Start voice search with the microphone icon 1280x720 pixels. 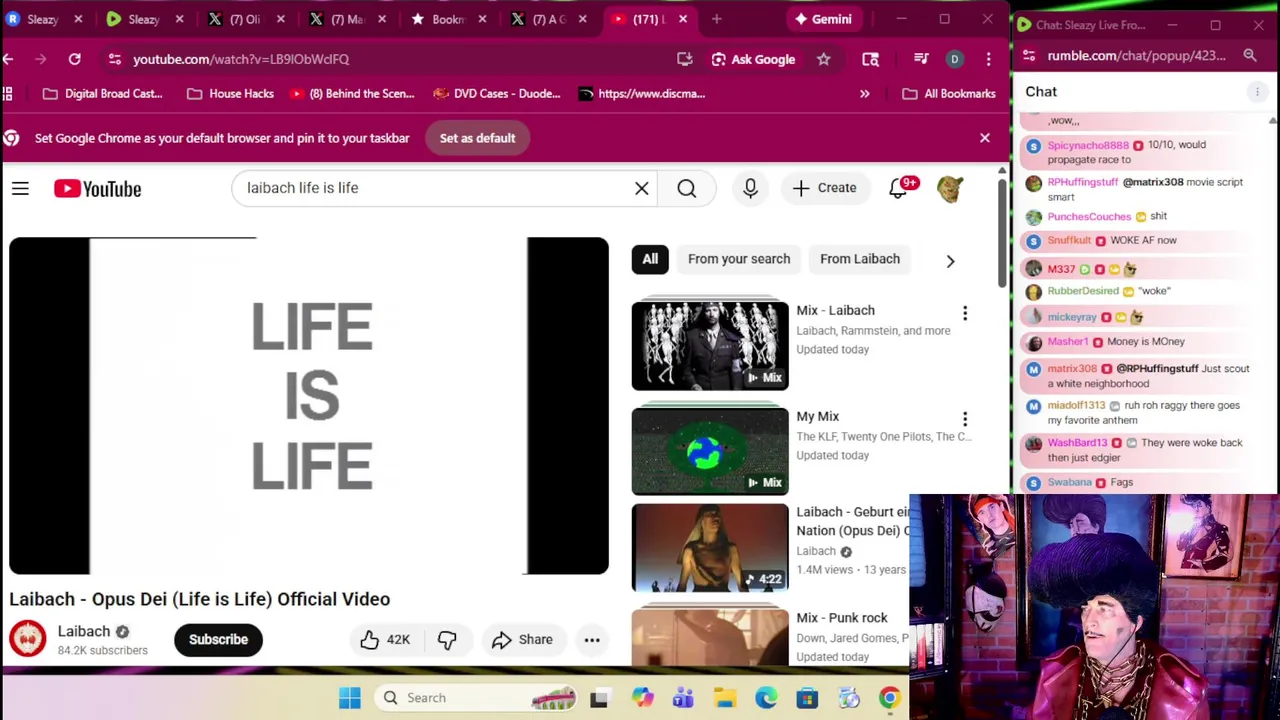750,188
